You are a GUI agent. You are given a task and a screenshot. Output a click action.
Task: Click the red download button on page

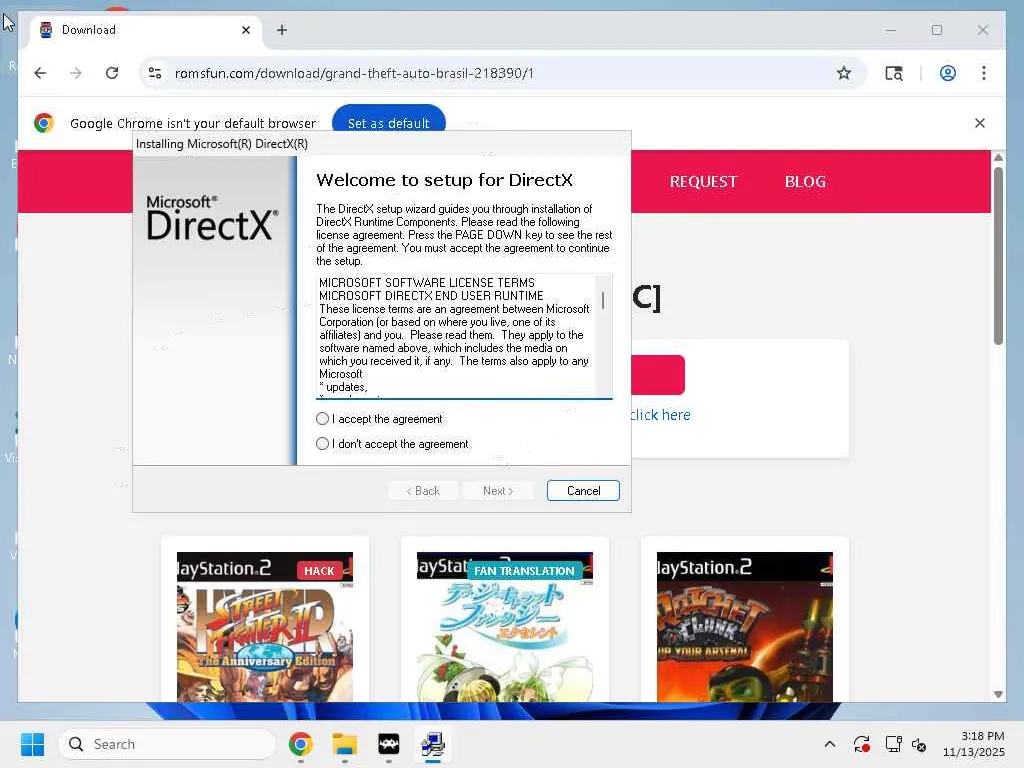click(x=658, y=375)
